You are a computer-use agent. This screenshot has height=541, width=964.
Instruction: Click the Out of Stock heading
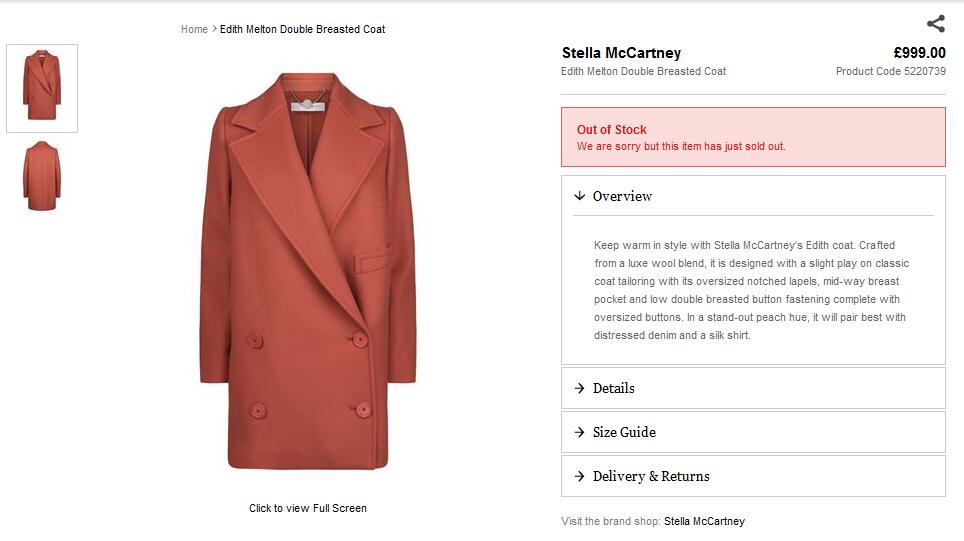click(x=612, y=130)
